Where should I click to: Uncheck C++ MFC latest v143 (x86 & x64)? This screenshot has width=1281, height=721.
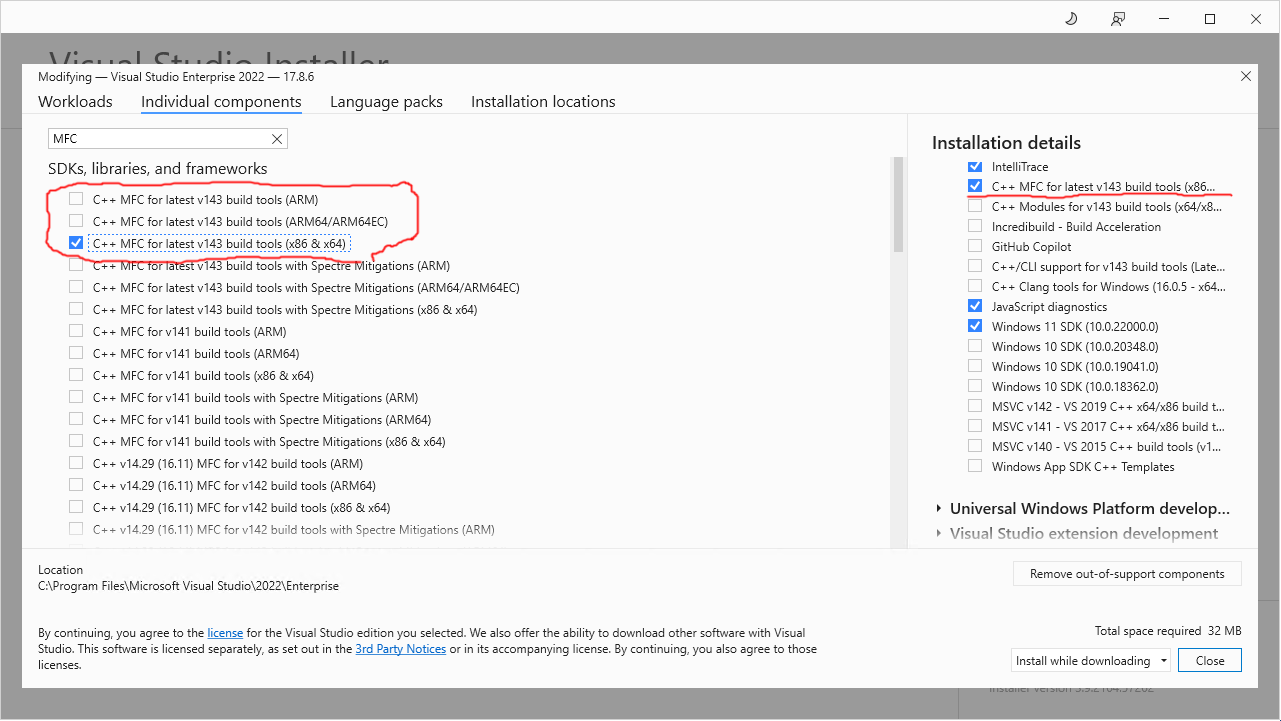click(x=76, y=243)
